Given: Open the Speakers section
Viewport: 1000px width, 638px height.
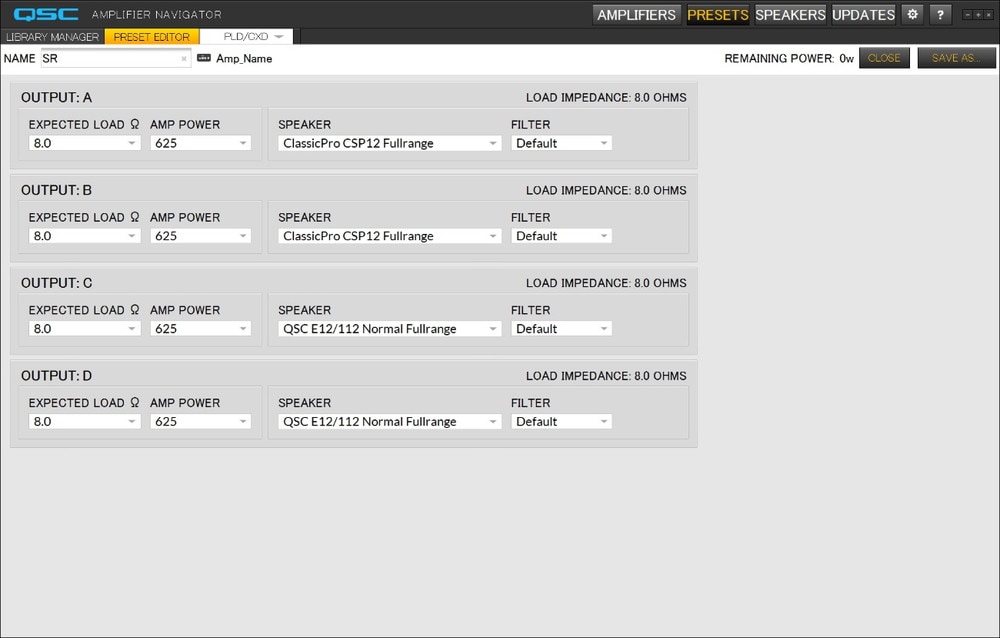Looking at the screenshot, I should 790,14.
